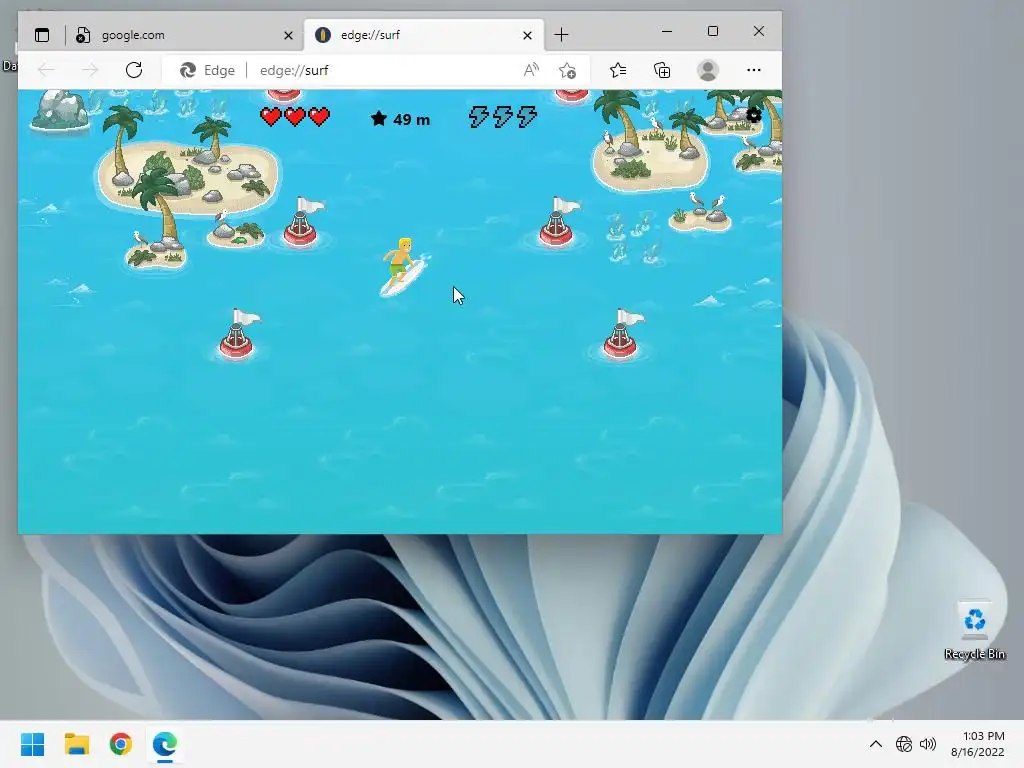Add this page to favorites
This screenshot has width=1024, height=768.
coord(568,70)
